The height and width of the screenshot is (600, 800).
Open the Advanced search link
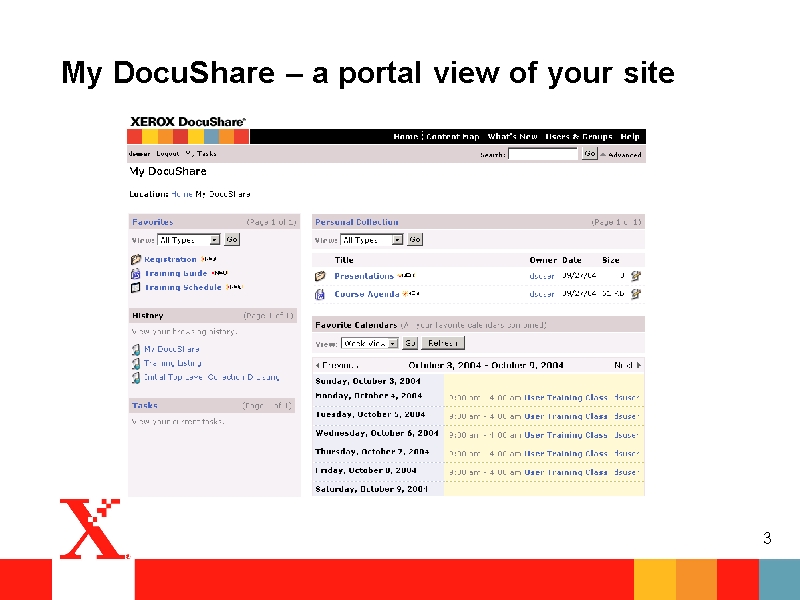(624, 155)
